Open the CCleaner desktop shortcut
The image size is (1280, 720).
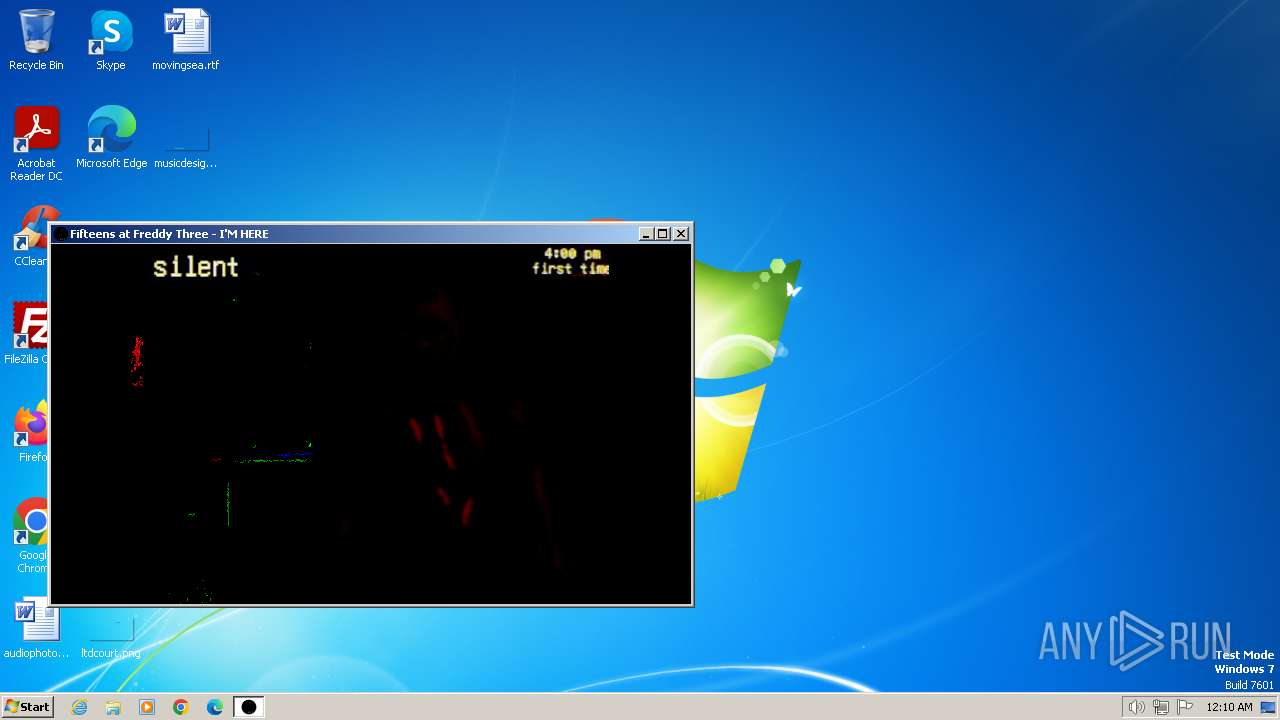tap(30, 236)
